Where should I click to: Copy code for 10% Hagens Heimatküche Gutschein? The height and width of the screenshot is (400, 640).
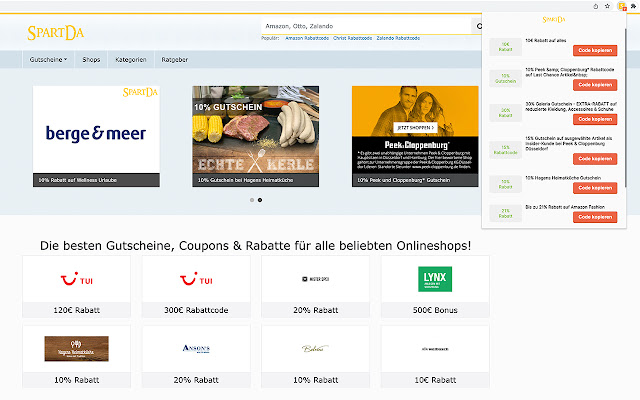tap(595, 188)
